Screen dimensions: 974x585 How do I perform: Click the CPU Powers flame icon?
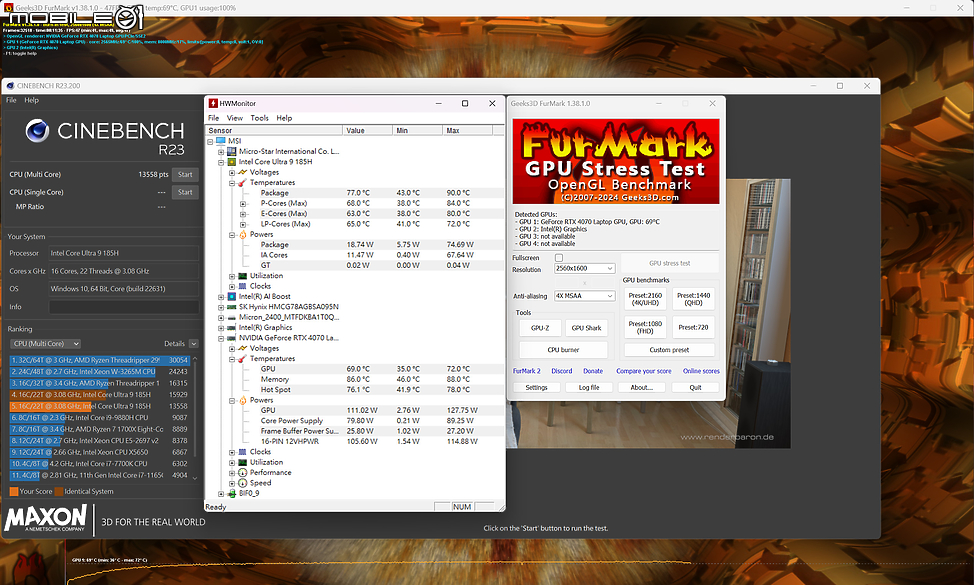[x=243, y=234]
